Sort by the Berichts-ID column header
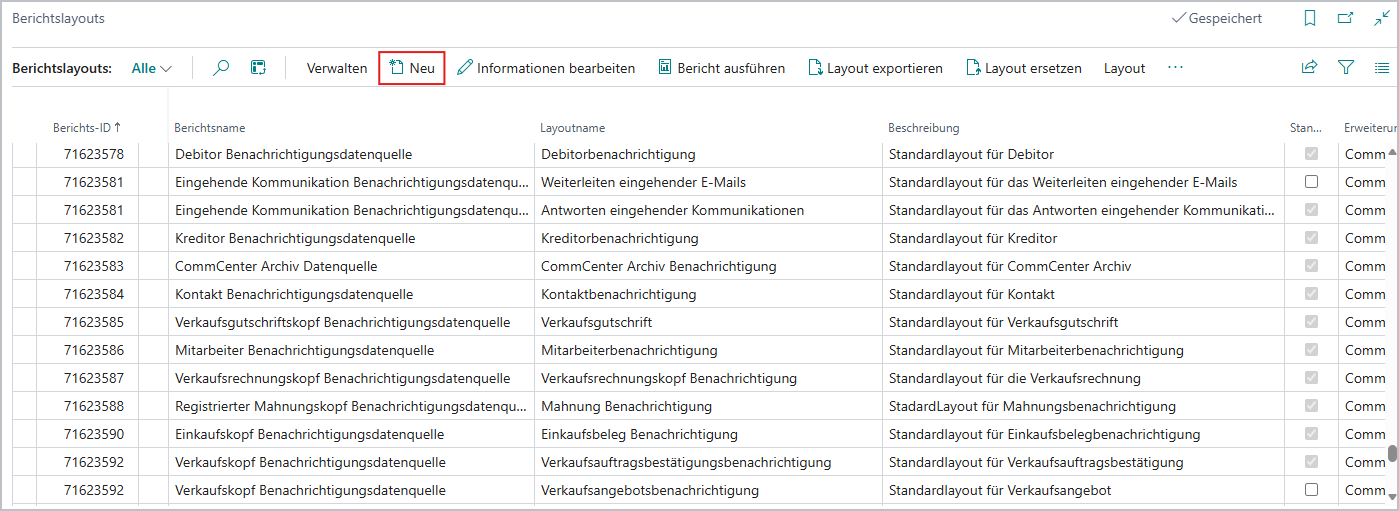Screen dimensions: 1399x511 [x=87, y=128]
